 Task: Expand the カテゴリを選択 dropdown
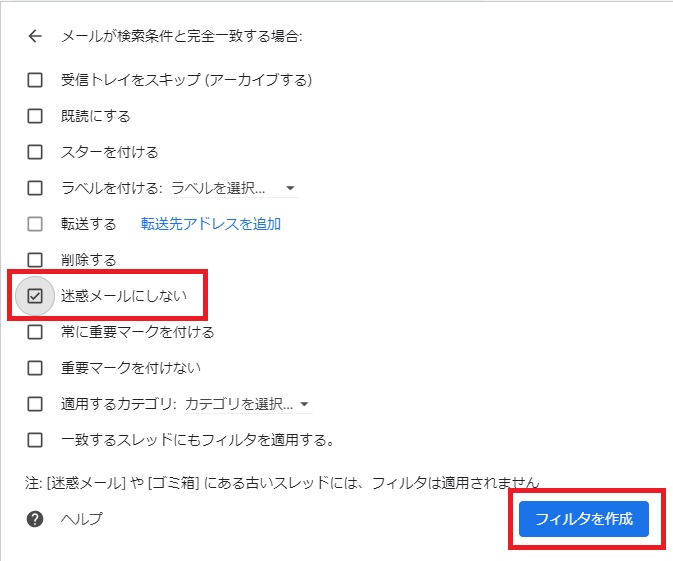249,404
